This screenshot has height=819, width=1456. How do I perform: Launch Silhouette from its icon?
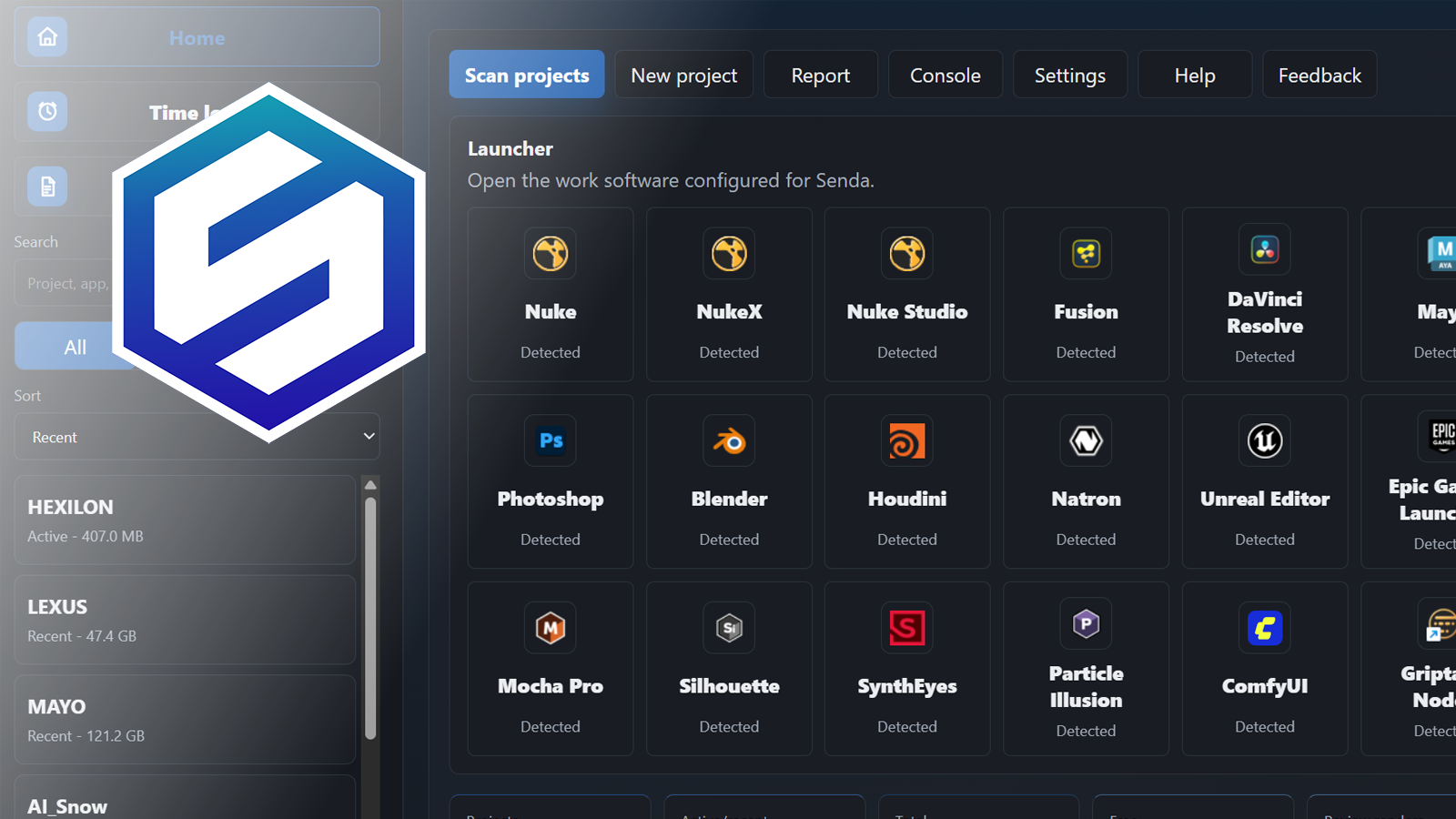[729, 628]
